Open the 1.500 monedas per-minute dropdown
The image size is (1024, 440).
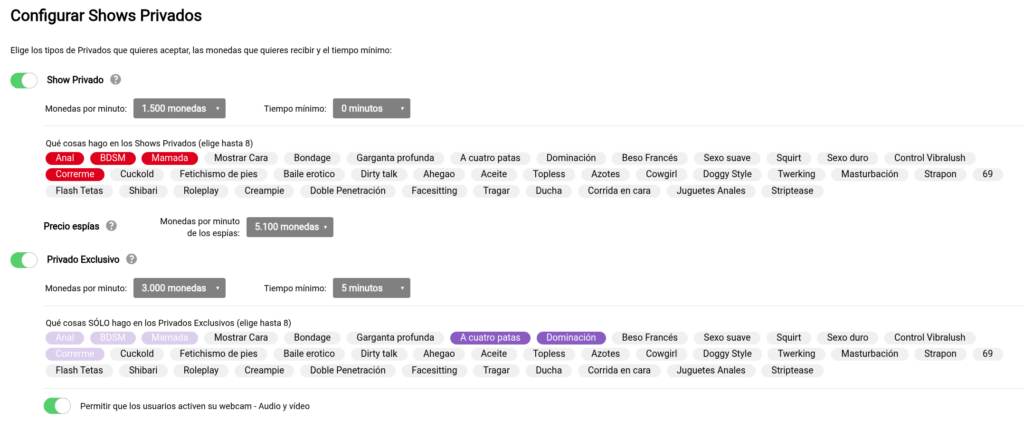pyautogui.click(x=180, y=108)
